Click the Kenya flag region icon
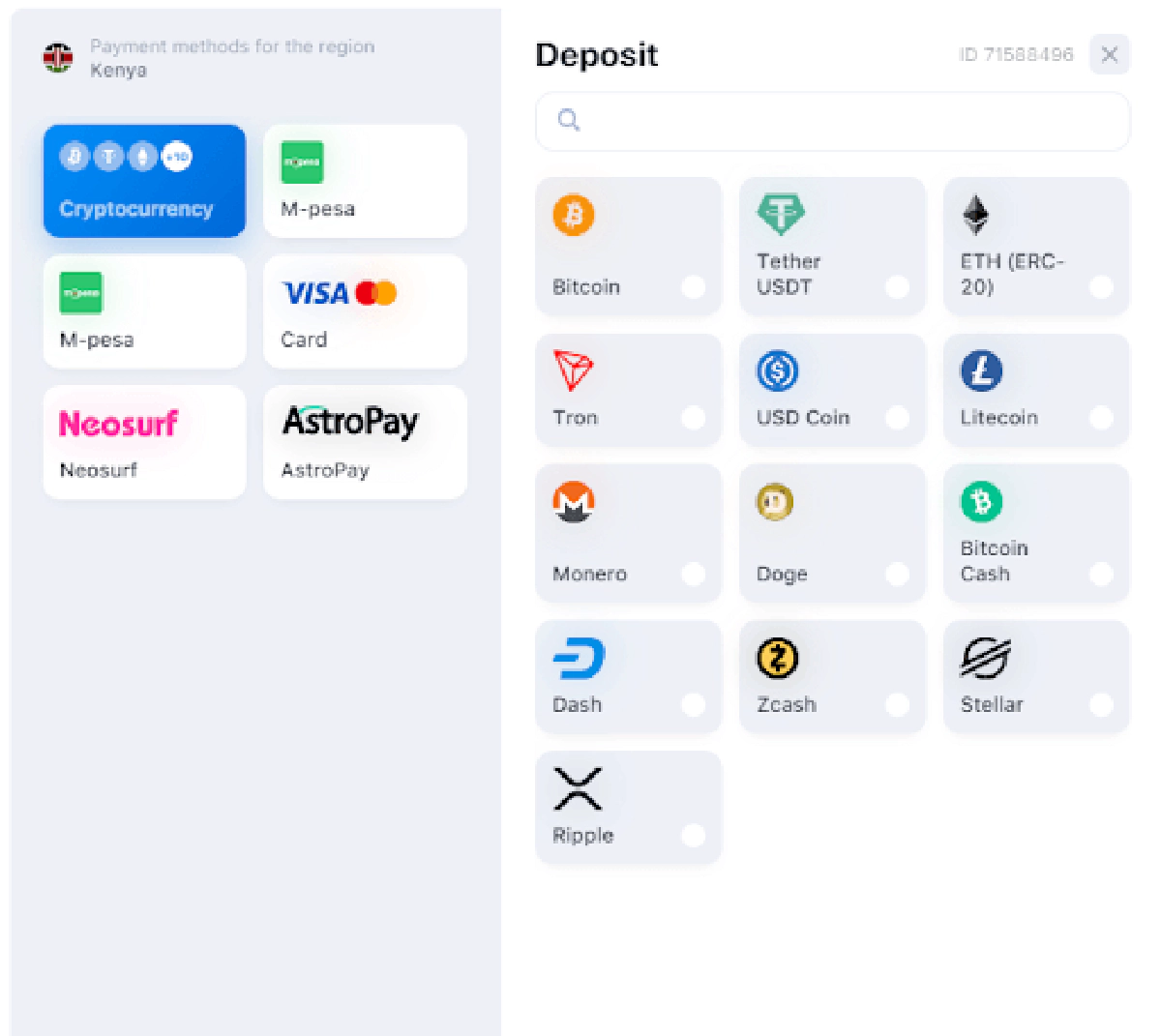This screenshot has width=1161, height=1036. [x=58, y=58]
